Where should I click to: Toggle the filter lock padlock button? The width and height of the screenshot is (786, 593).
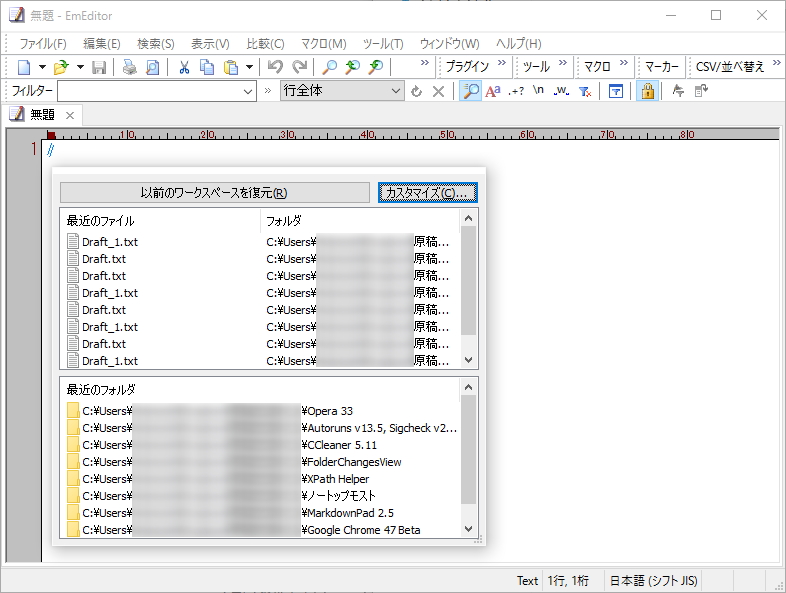[647, 91]
